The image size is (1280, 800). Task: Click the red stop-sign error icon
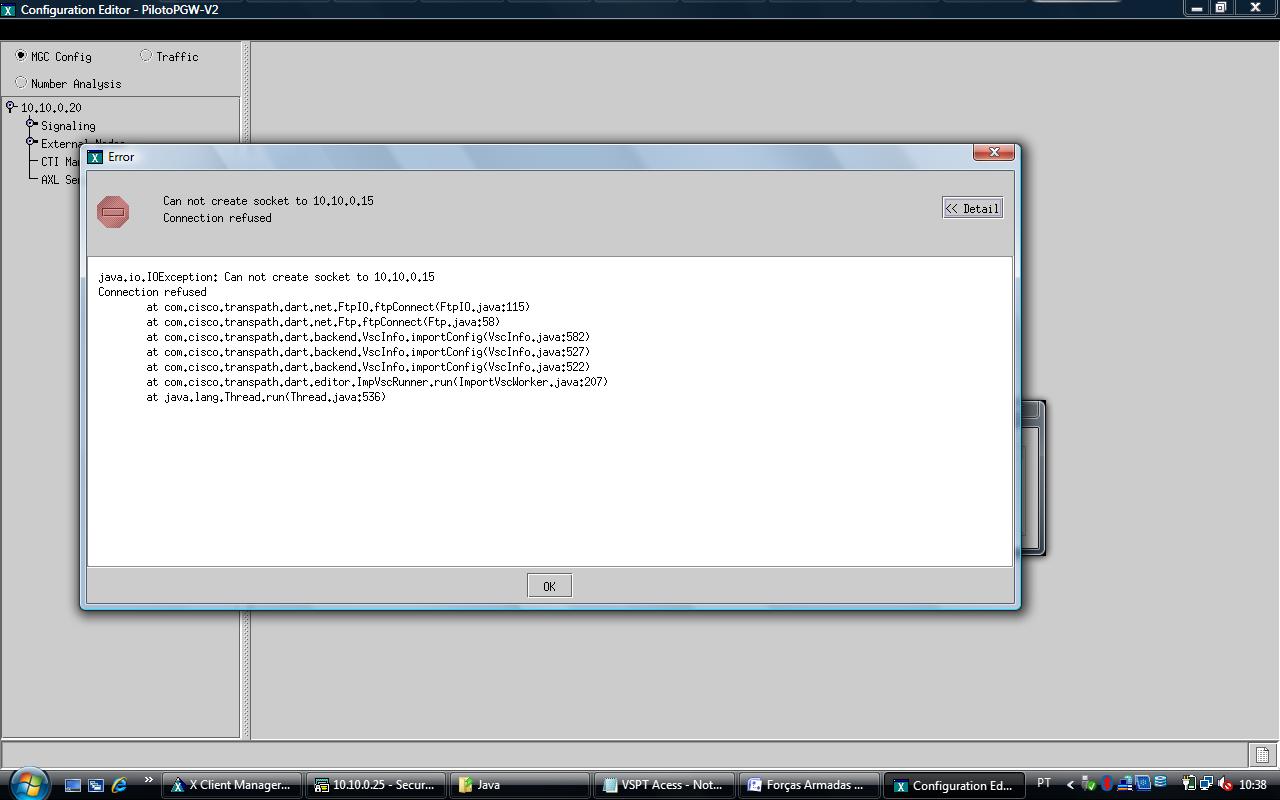tap(113, 211)
